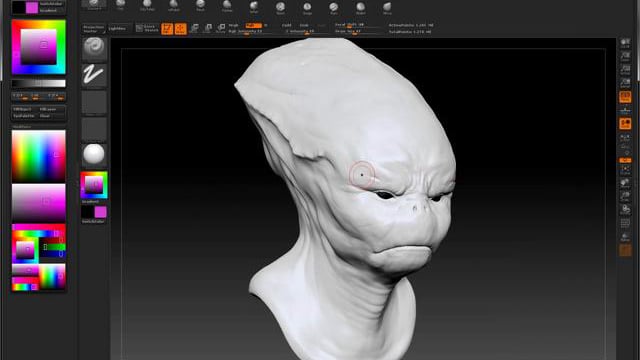Click the Actual size icon in right shelf
The image size is (640, 360).
tap(625, 69)
